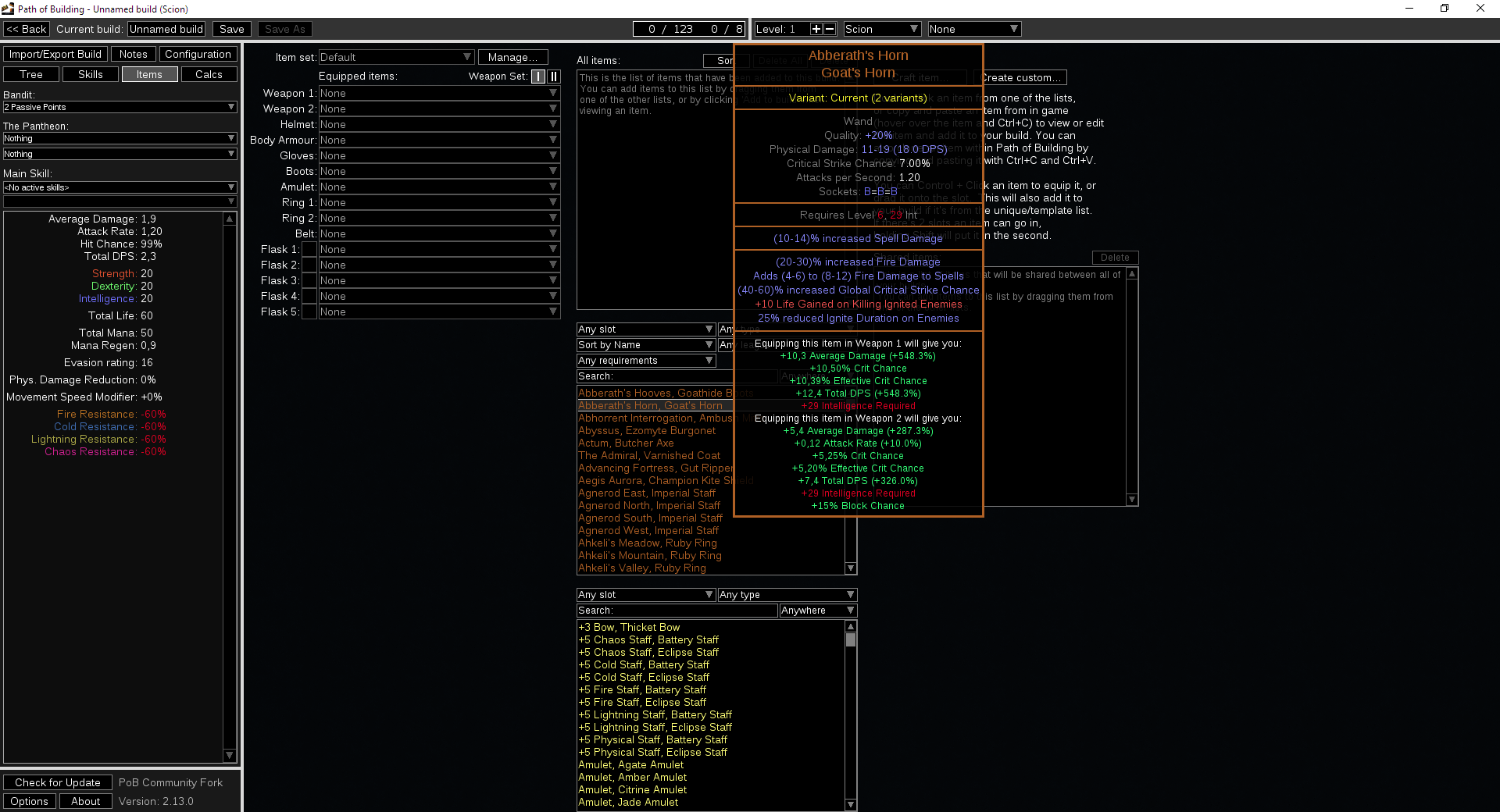Open the Amulet slot dropdown

click(x=439, y=187)
